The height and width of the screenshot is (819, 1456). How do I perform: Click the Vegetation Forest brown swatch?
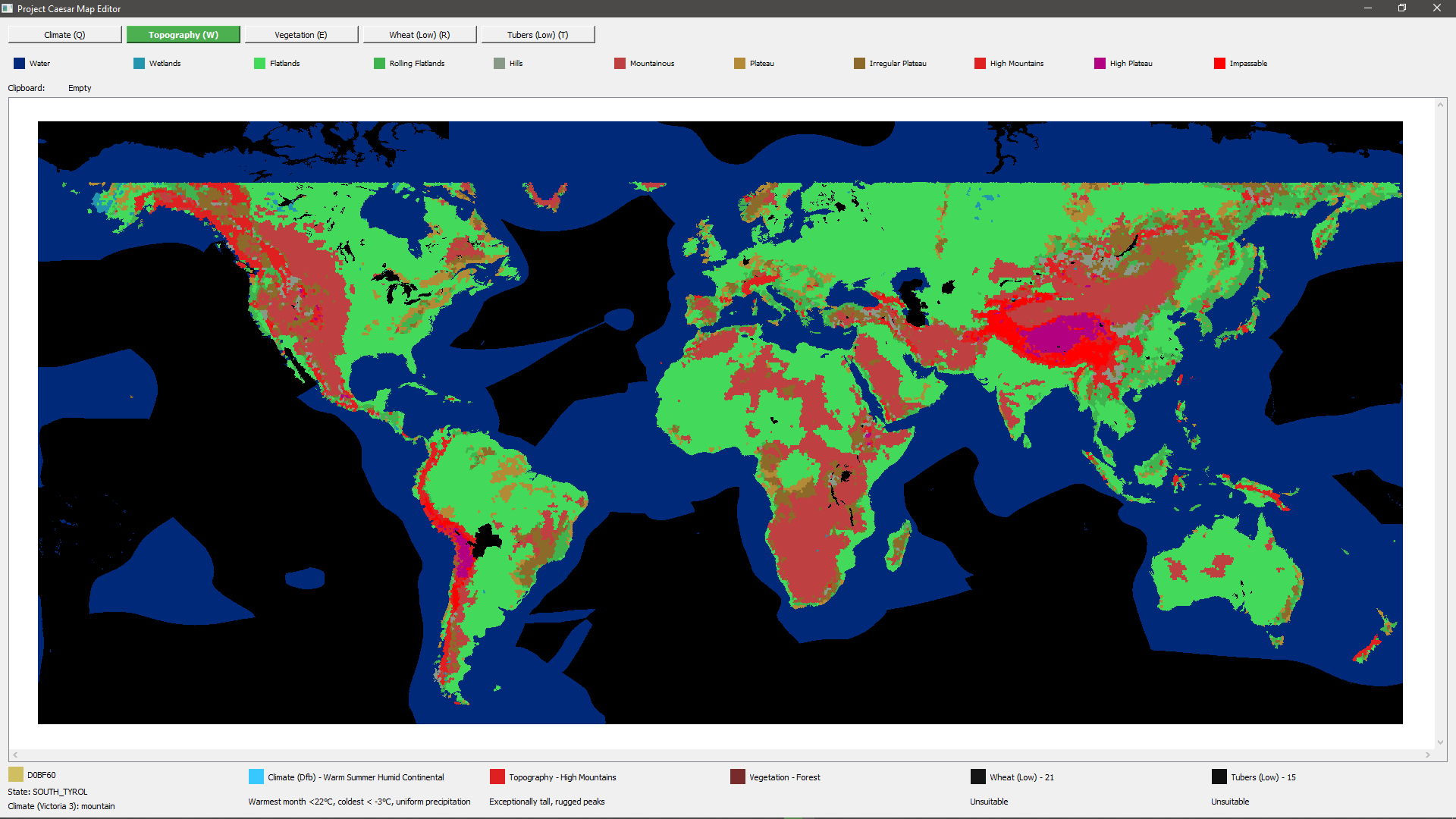(x=738, y=777)
